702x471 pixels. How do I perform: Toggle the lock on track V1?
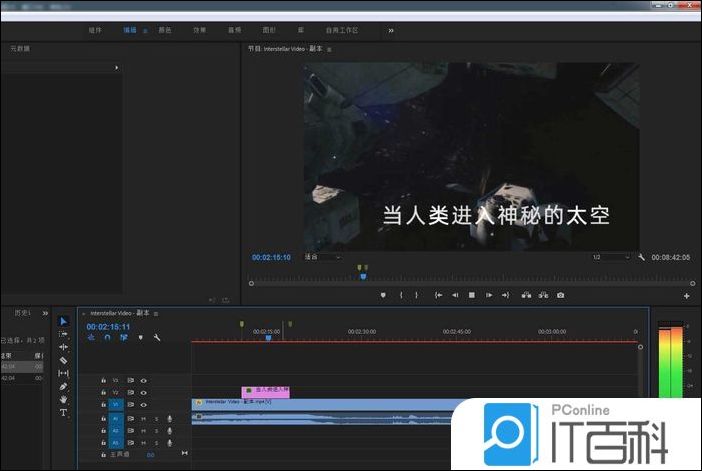click(x=103, y=404)
